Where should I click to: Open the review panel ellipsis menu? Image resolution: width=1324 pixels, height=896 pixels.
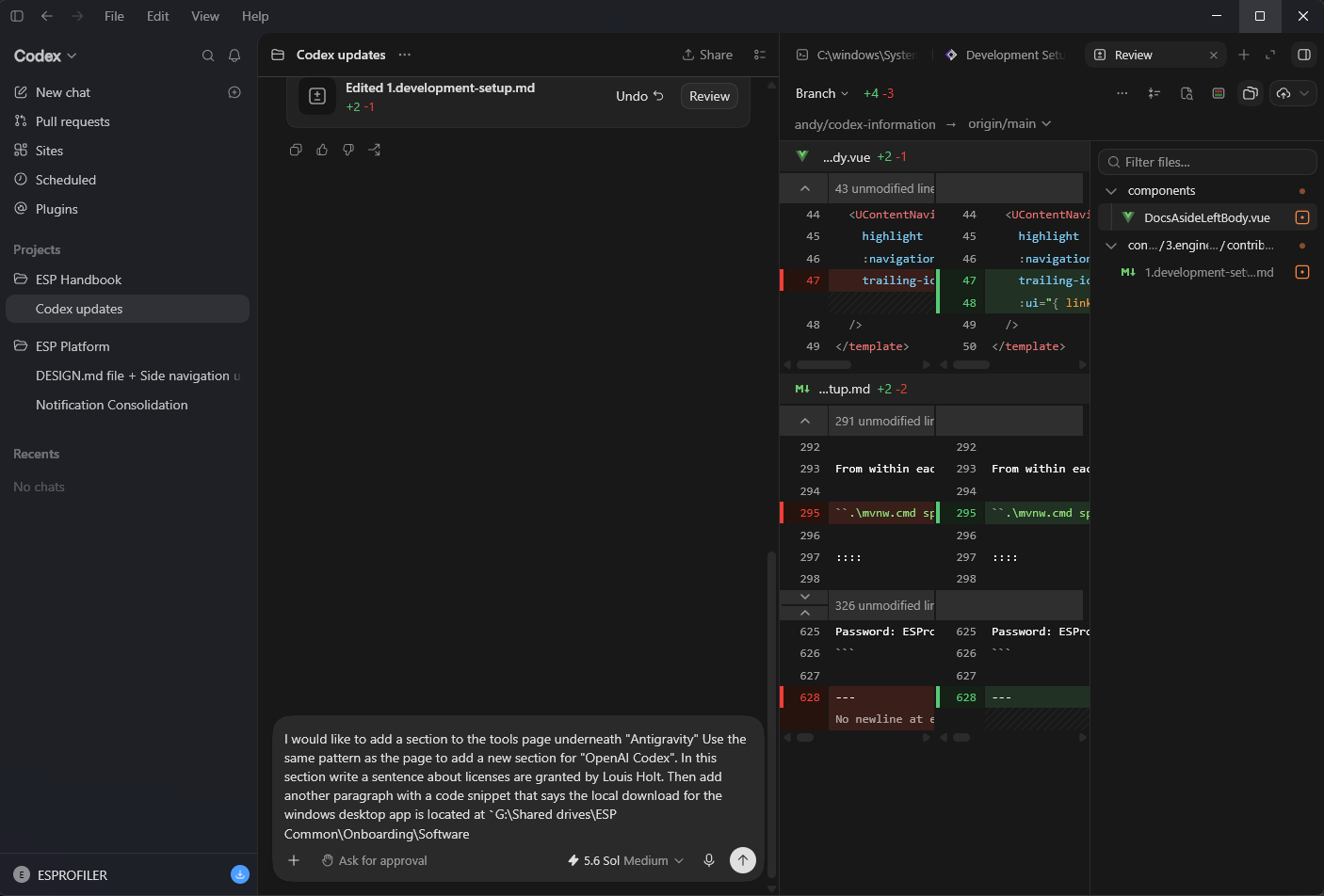coord(1122,93)
